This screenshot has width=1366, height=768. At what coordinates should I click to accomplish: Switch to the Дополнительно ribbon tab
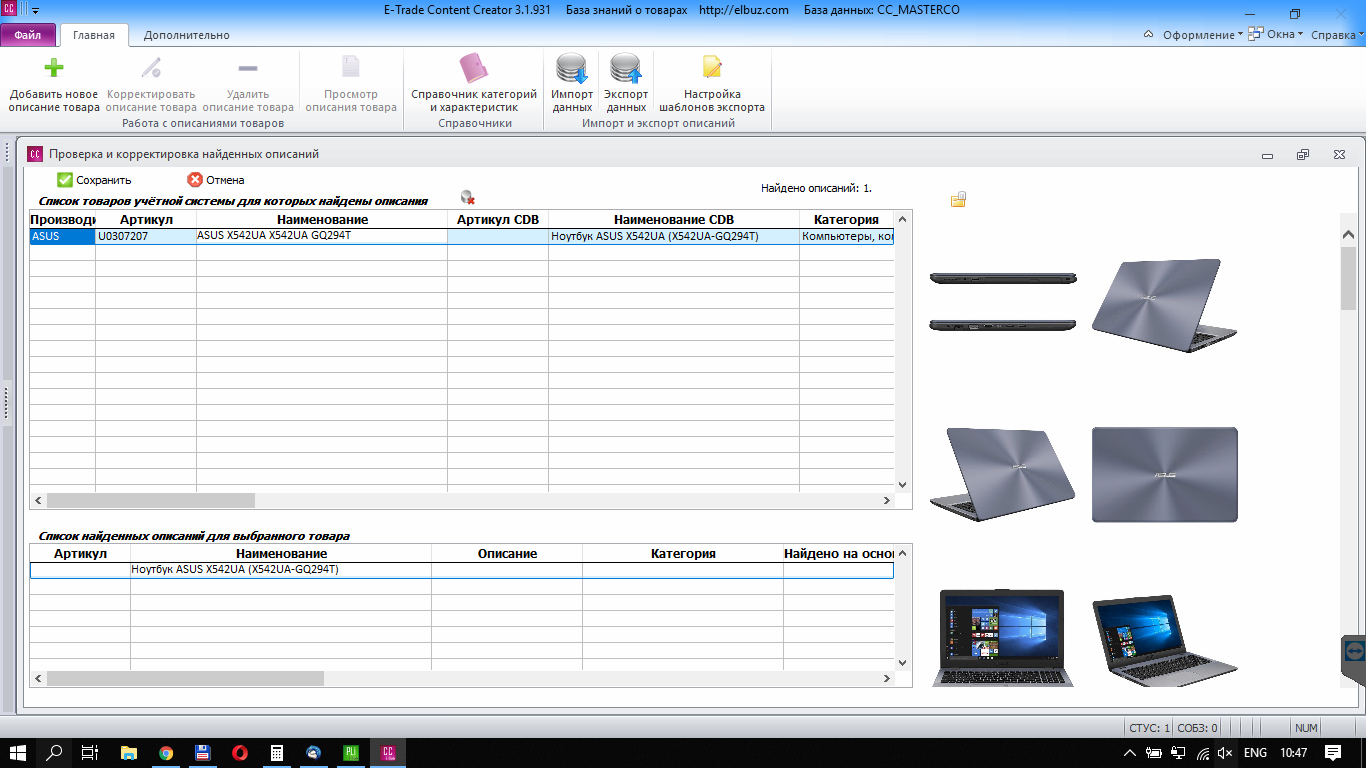(x=186, y=35)
